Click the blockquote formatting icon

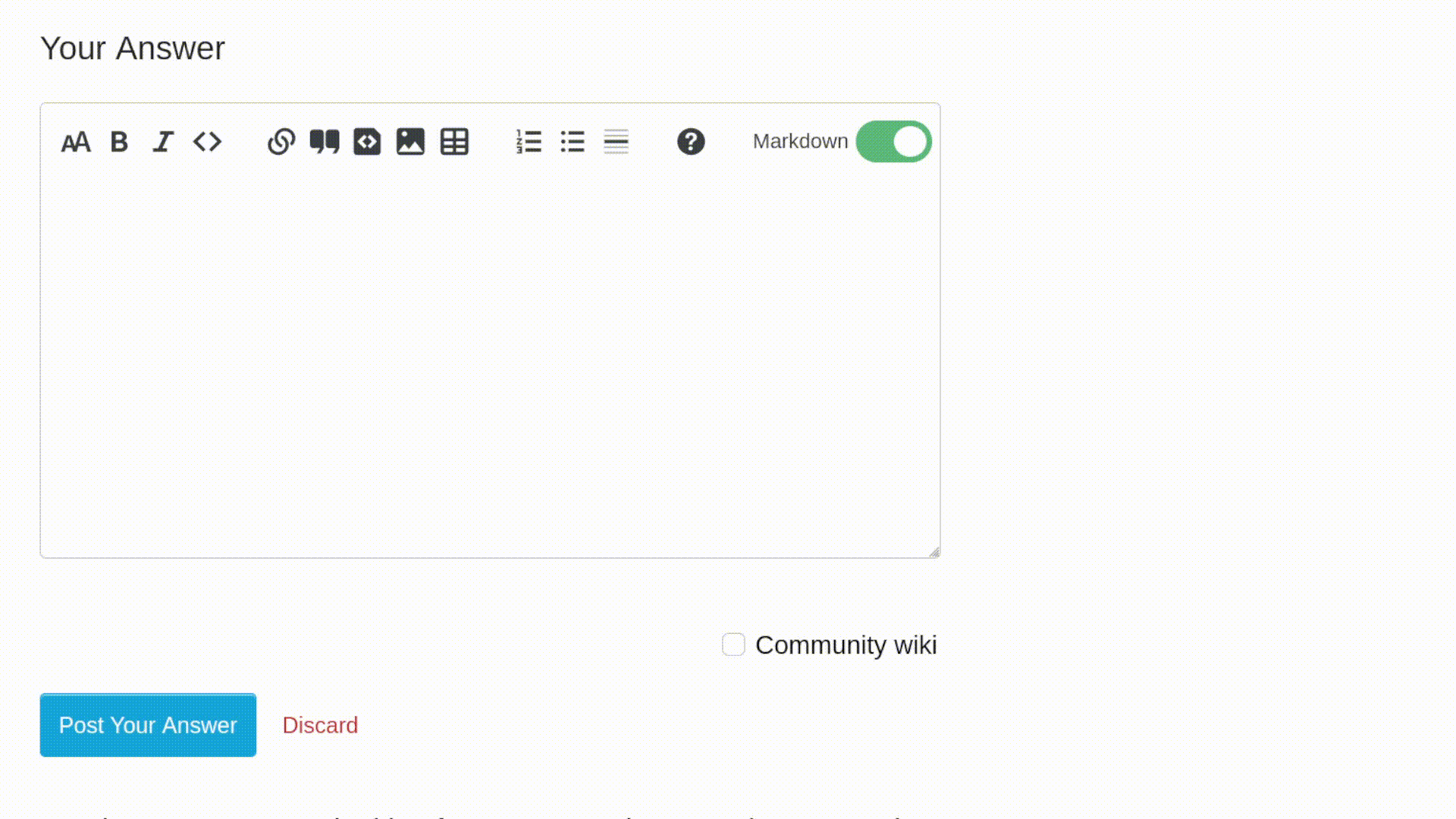[x=324, y=141]
